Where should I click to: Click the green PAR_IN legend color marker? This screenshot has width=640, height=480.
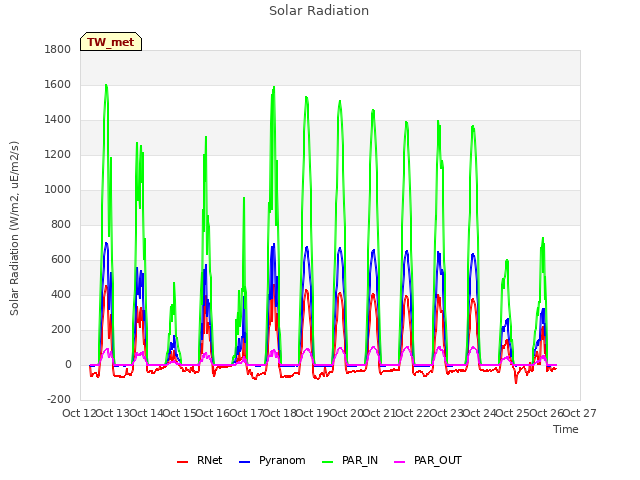tap(328, 462)
